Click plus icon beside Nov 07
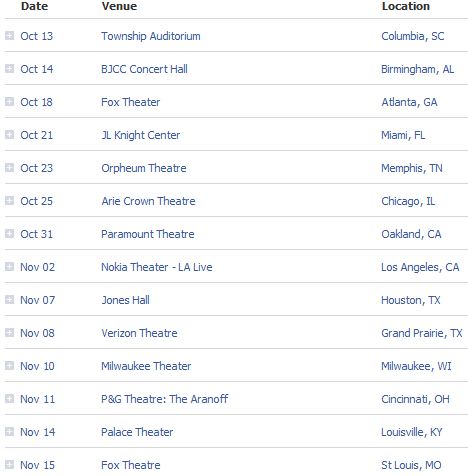 point(9,299)
